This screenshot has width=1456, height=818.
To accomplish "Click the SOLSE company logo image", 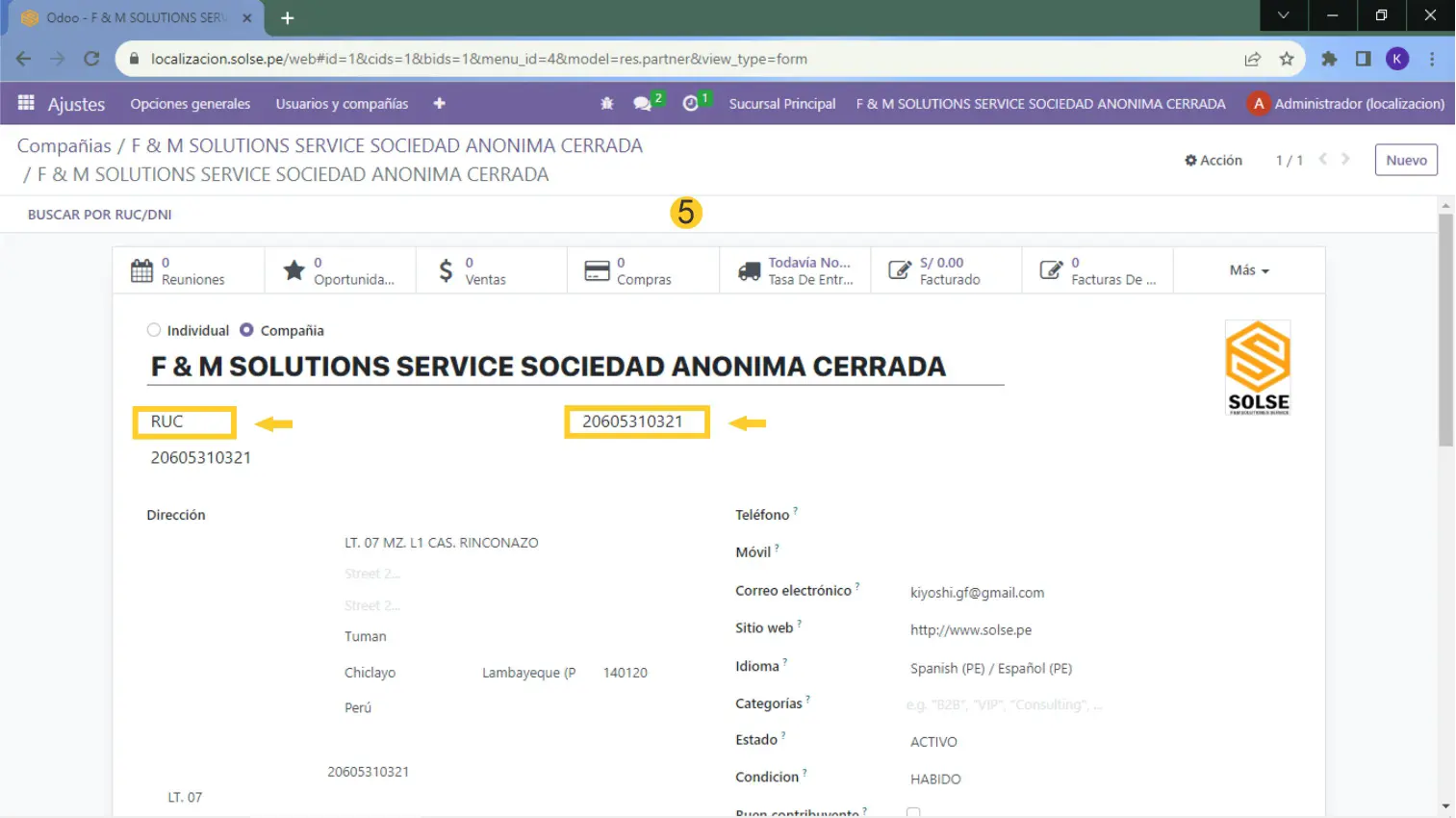I will click(x=1258, y=368).
